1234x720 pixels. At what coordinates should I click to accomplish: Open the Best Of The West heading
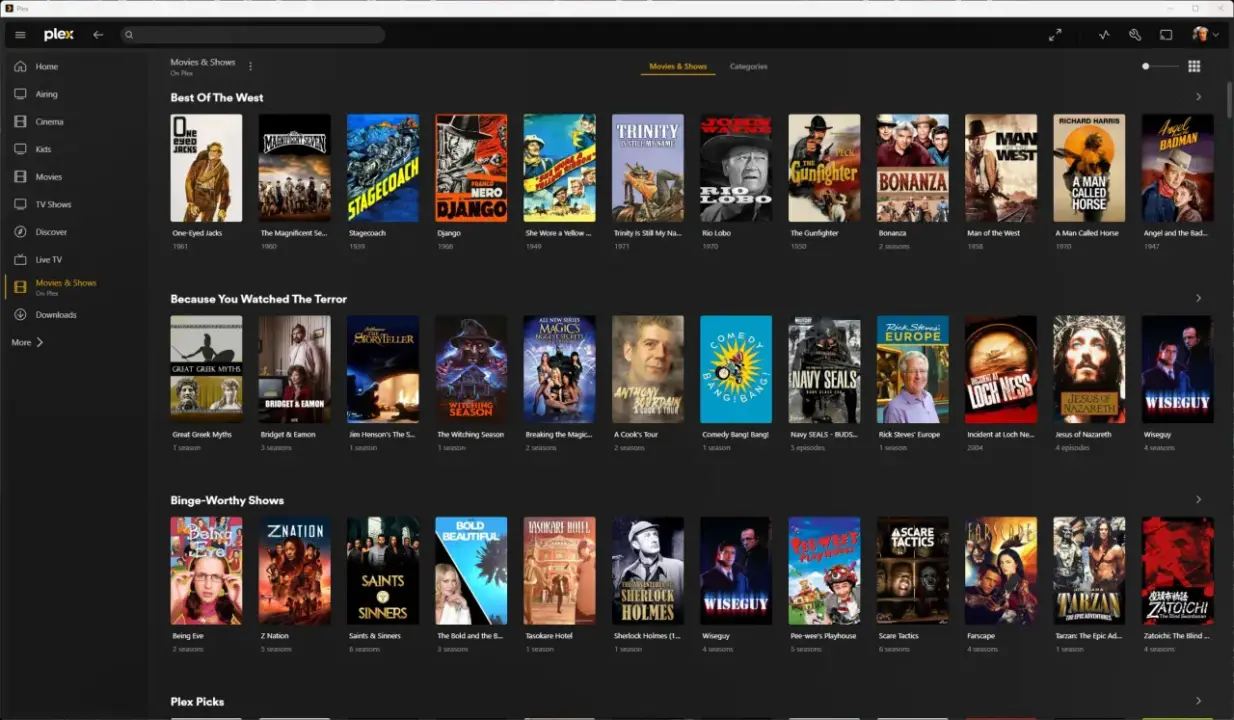(x=217, y=98)
